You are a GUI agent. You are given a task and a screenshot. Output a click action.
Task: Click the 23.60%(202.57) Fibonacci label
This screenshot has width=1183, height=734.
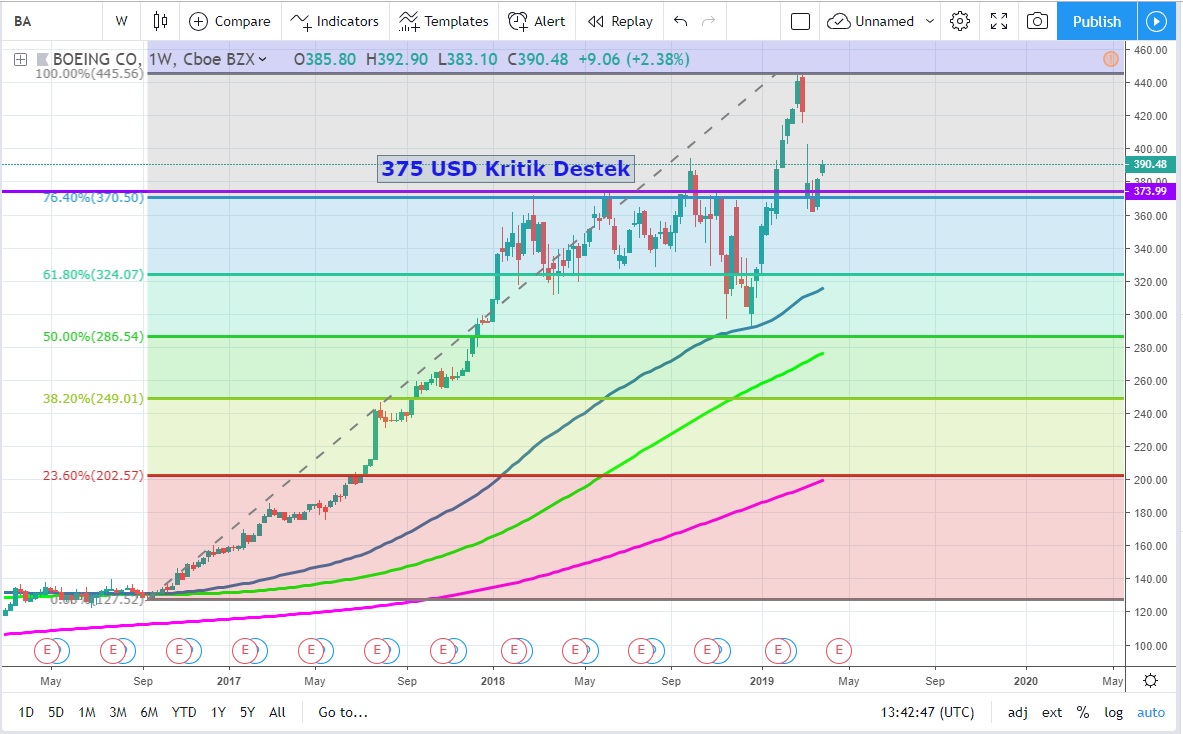(x=93, y=475)
